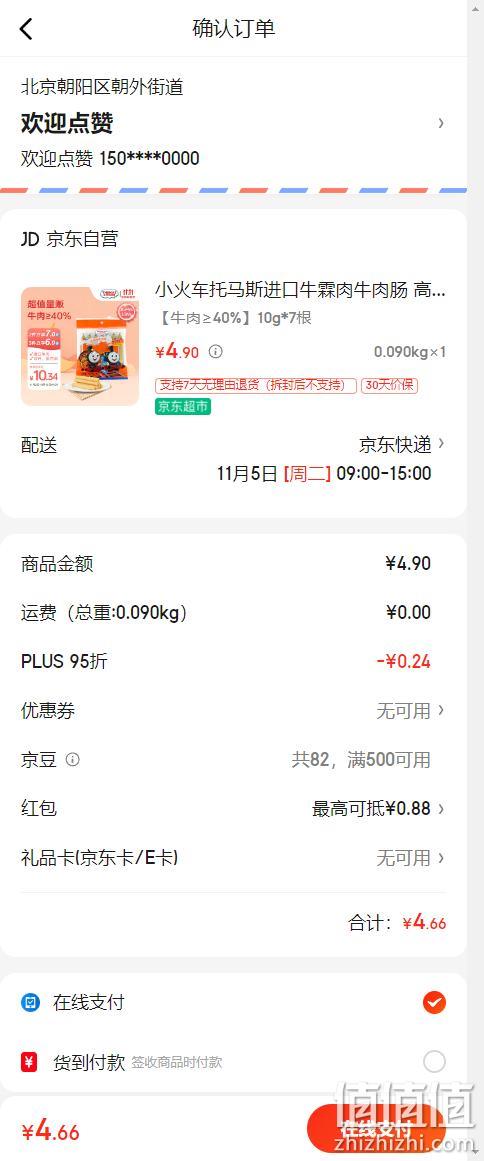Open 礼品卡(京东卡/E卡) selection

click(x=233, y=858)
